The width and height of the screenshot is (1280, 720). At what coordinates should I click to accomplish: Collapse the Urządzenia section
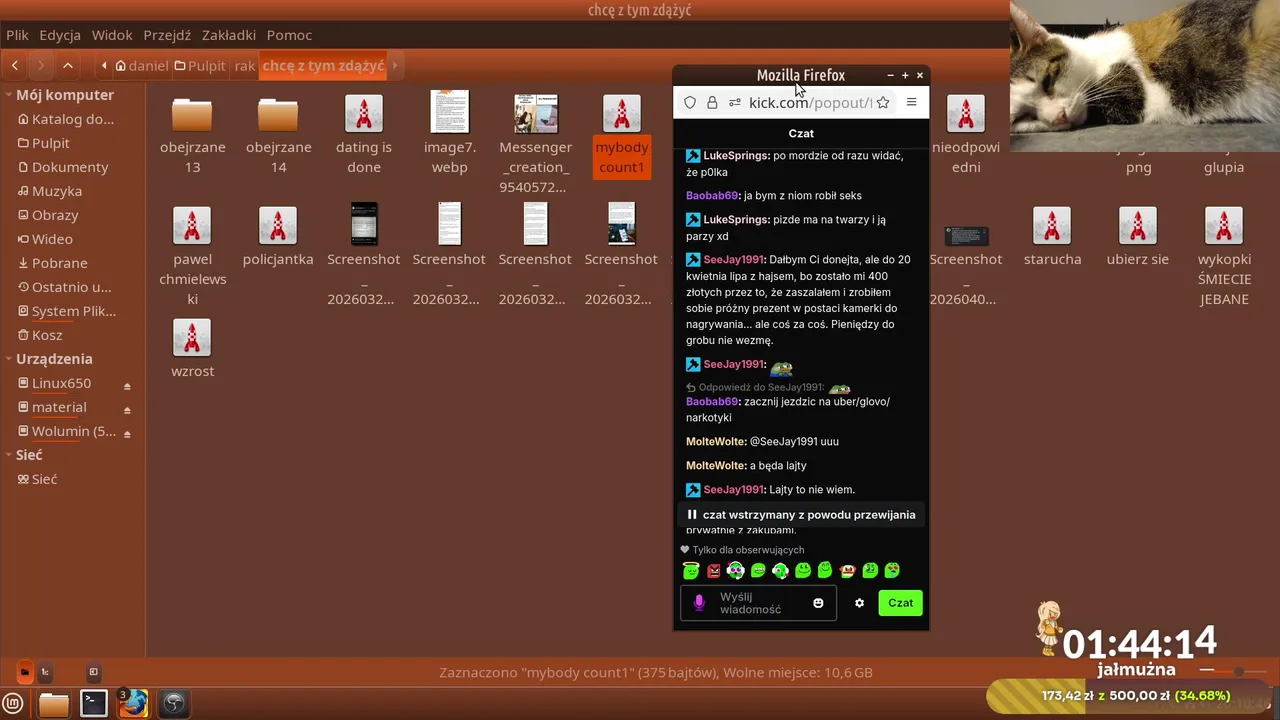[8, 359]
